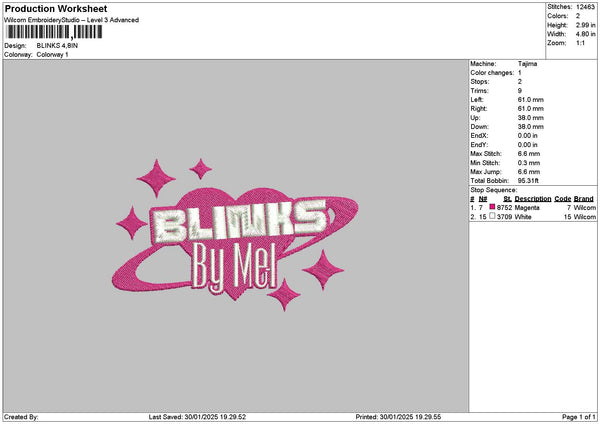Click the 'Production Worksheet' title

(x=56, y=8)
